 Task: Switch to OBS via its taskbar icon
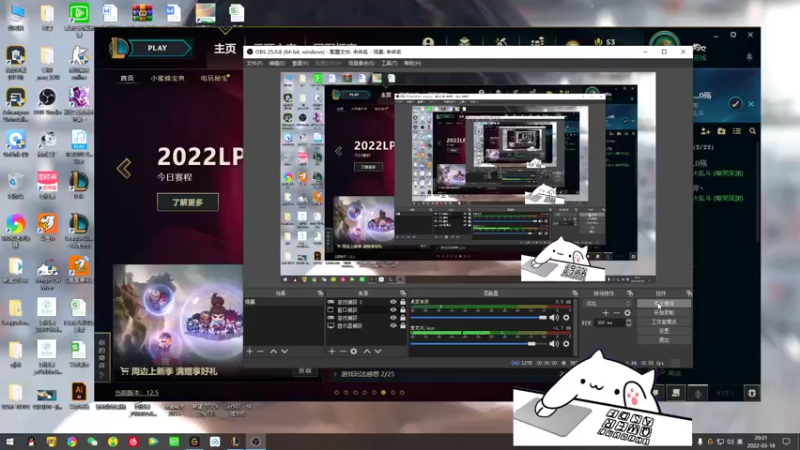[256, 441]
